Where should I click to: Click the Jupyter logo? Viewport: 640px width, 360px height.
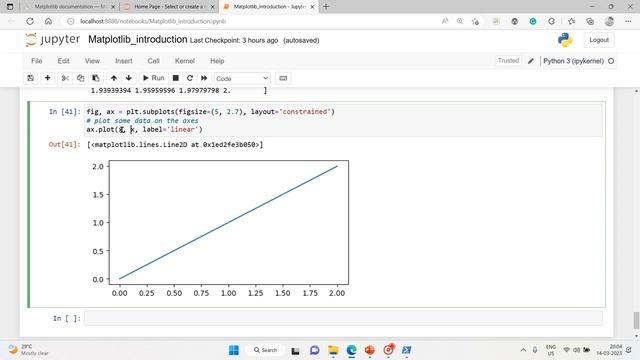(52, 40)
